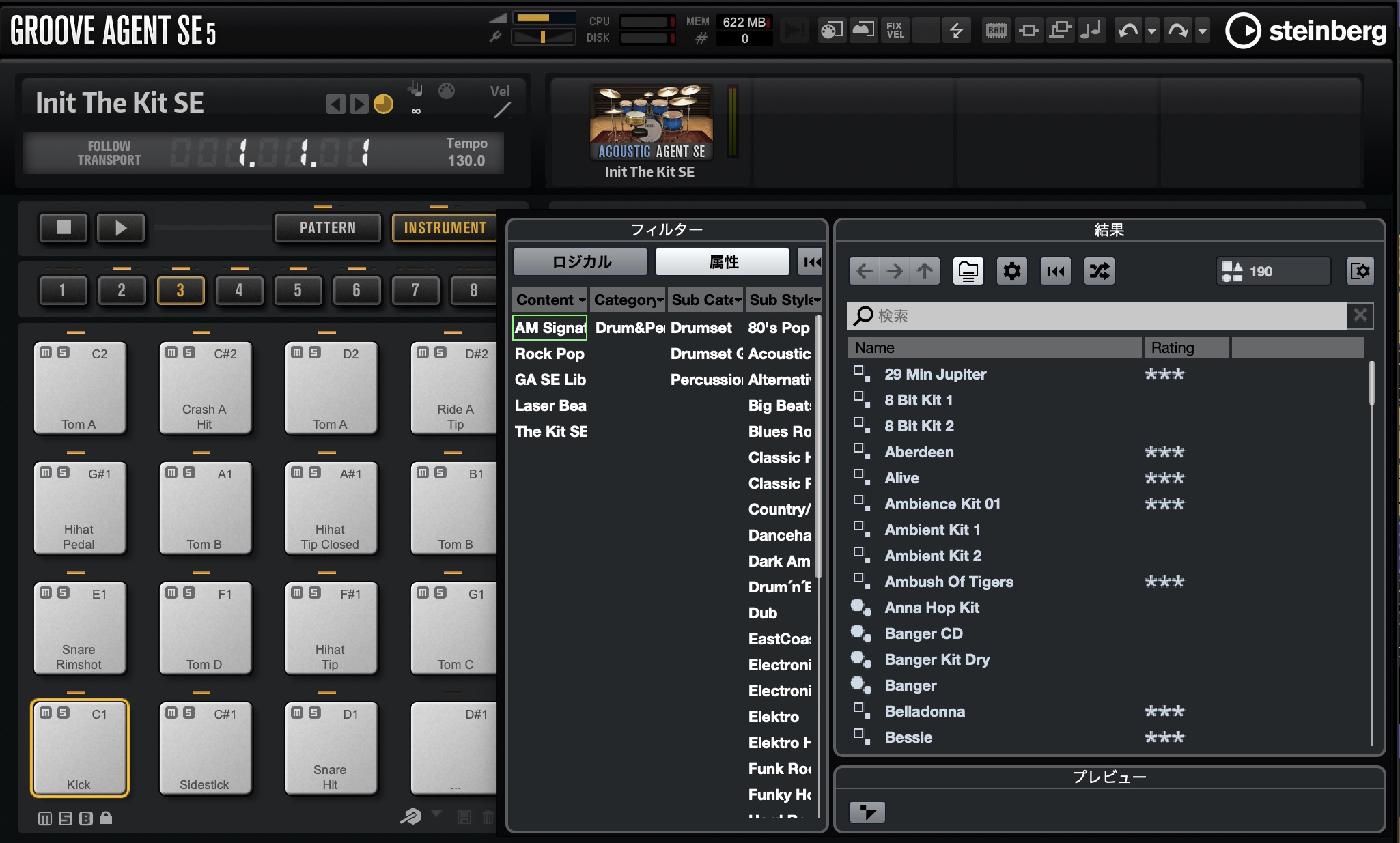The width and height of the screenshot is (1400, 843).
Task: Stop pattern playback
Action: point(64,227)
